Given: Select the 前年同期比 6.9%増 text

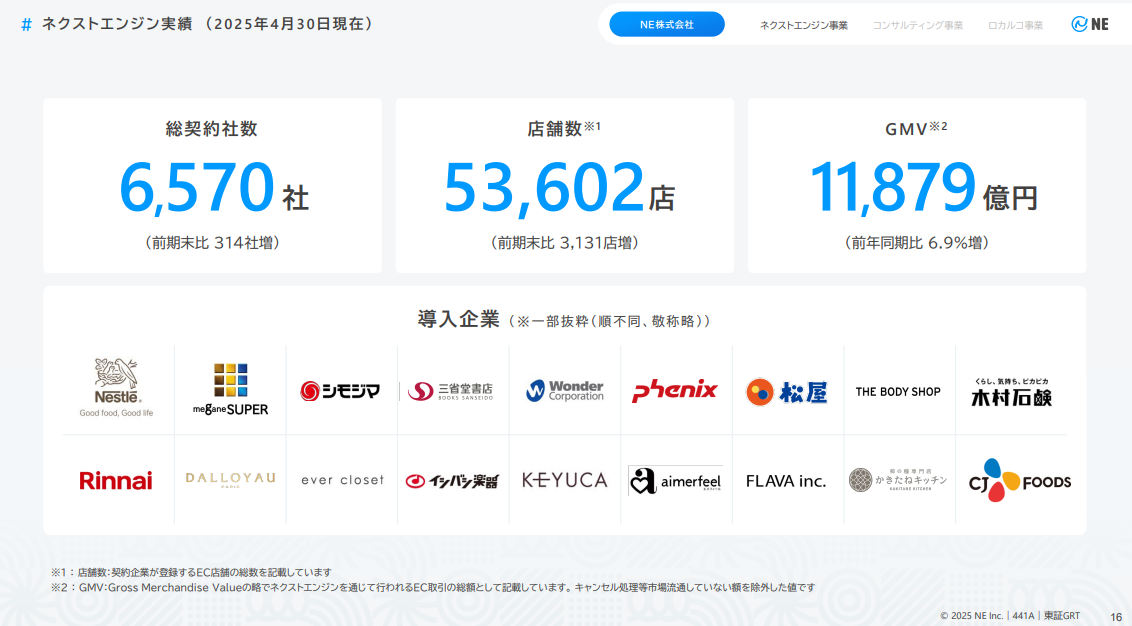Looking at the screenshot, I should tap(917, 243).
